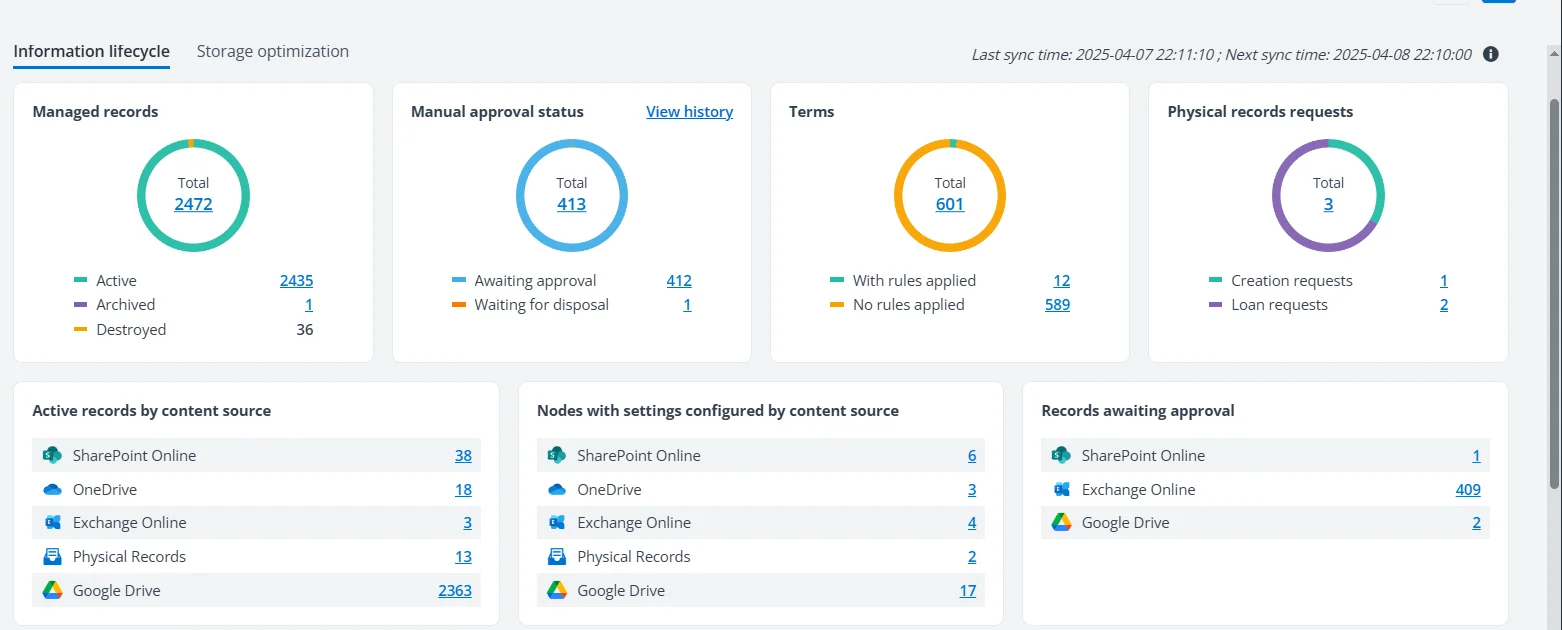Open the Manual approval total 413
This screenshot has height=630, width=1562.
[572, 204]
